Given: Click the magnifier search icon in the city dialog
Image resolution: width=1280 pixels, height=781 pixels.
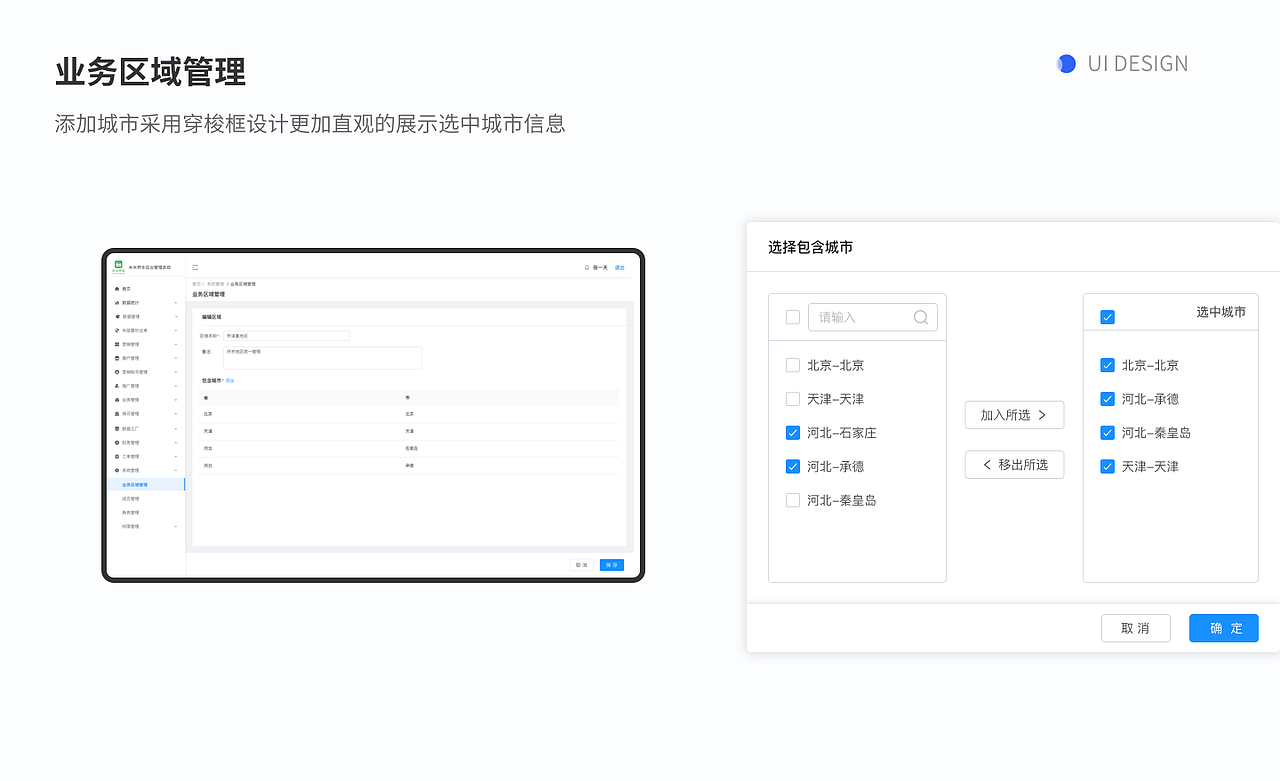Looking at the screenshot, I should pyautogui.click(x=920, y=316).
